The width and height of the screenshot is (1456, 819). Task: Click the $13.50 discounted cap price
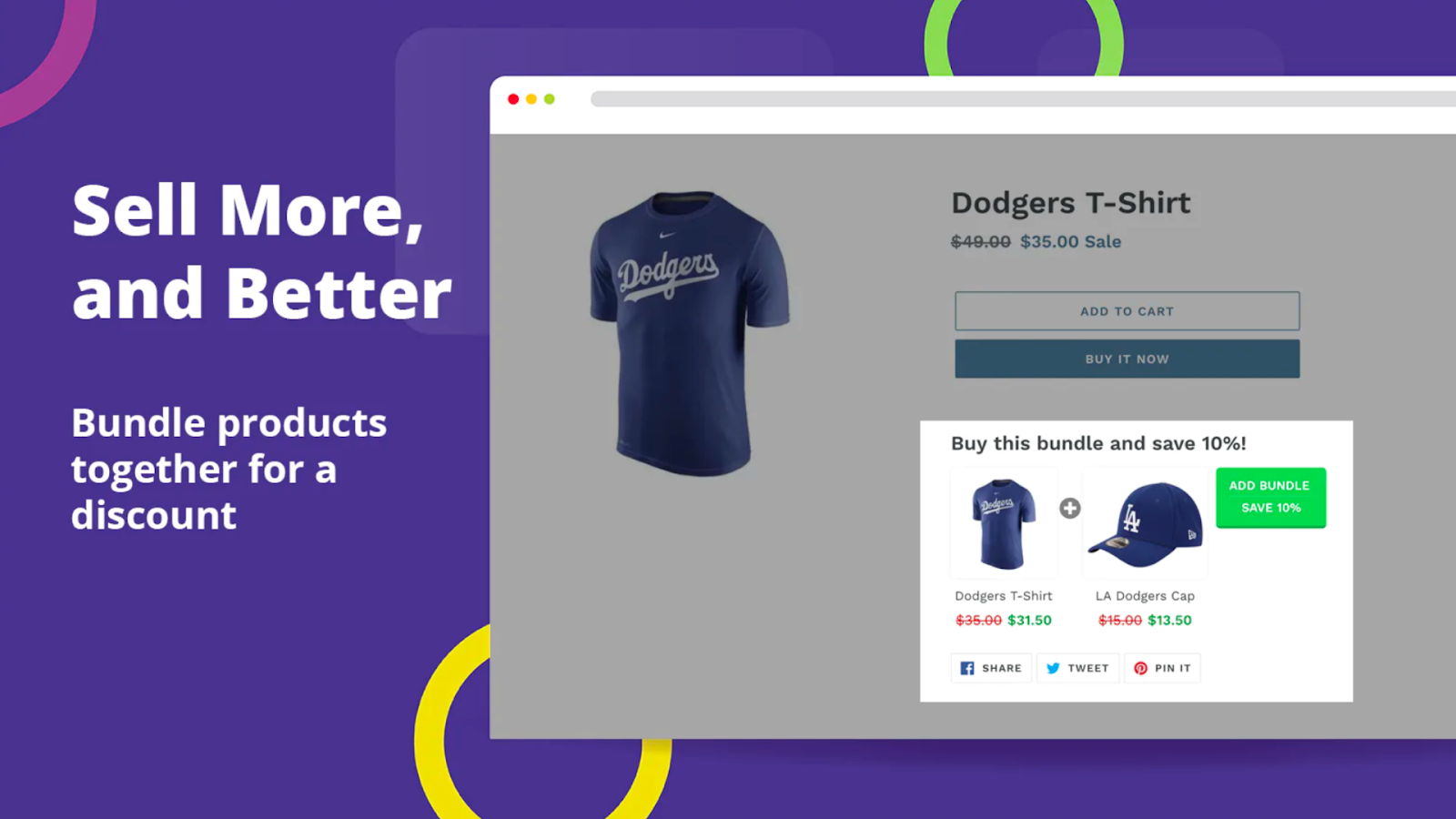point(1169,621)
